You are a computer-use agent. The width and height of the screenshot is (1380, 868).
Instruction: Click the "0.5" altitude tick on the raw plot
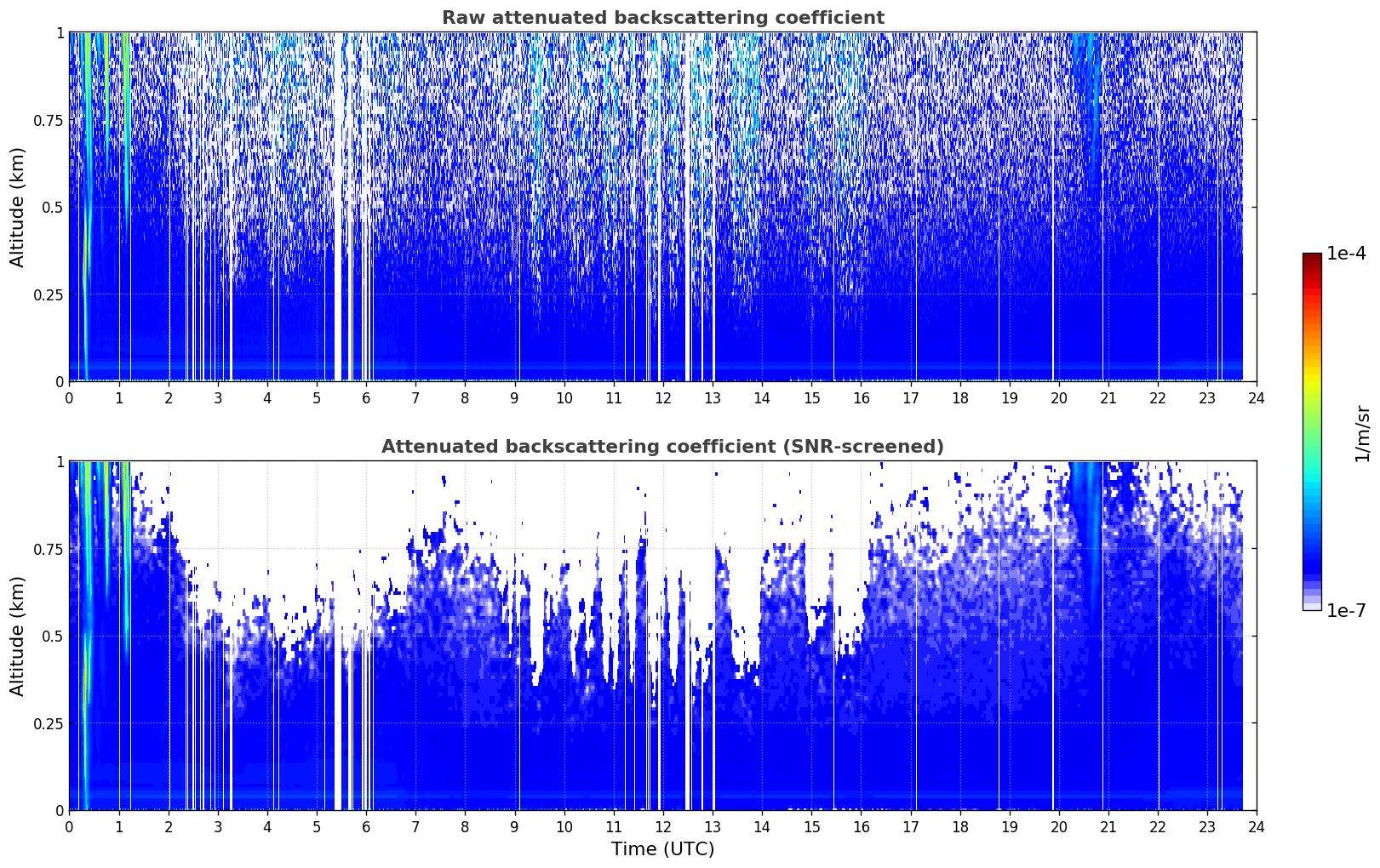54,207
